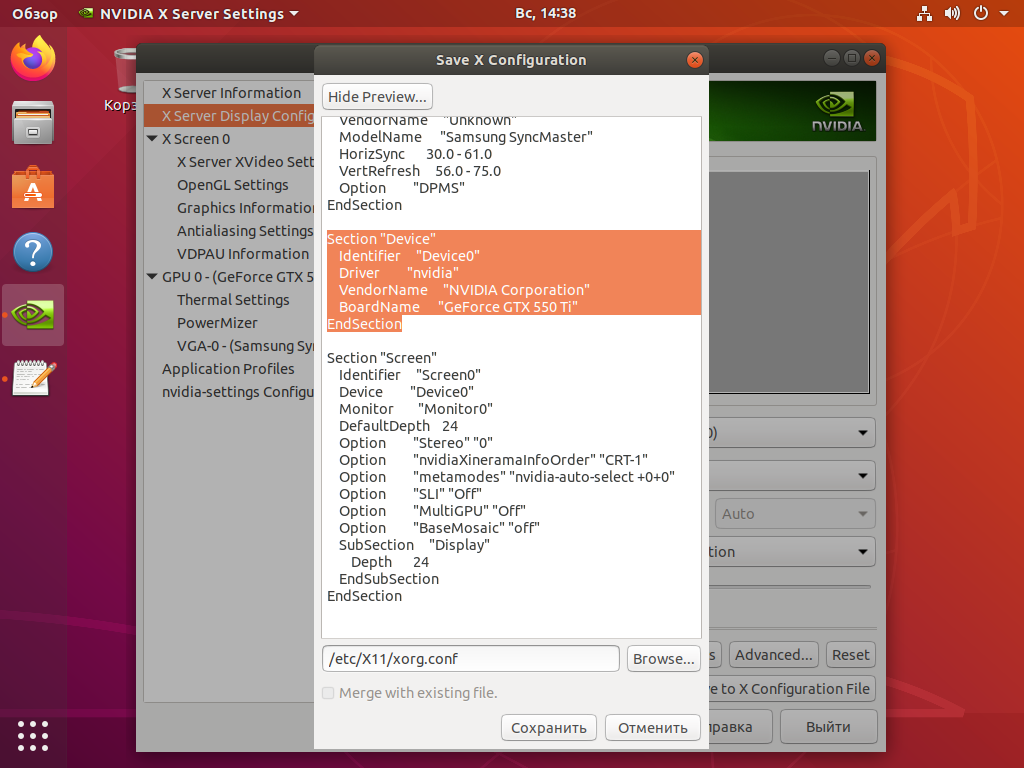Viewport: 1024px width, 768px height.
Task: Click the Section "Device" line in preview
Action: click(381, 239)
